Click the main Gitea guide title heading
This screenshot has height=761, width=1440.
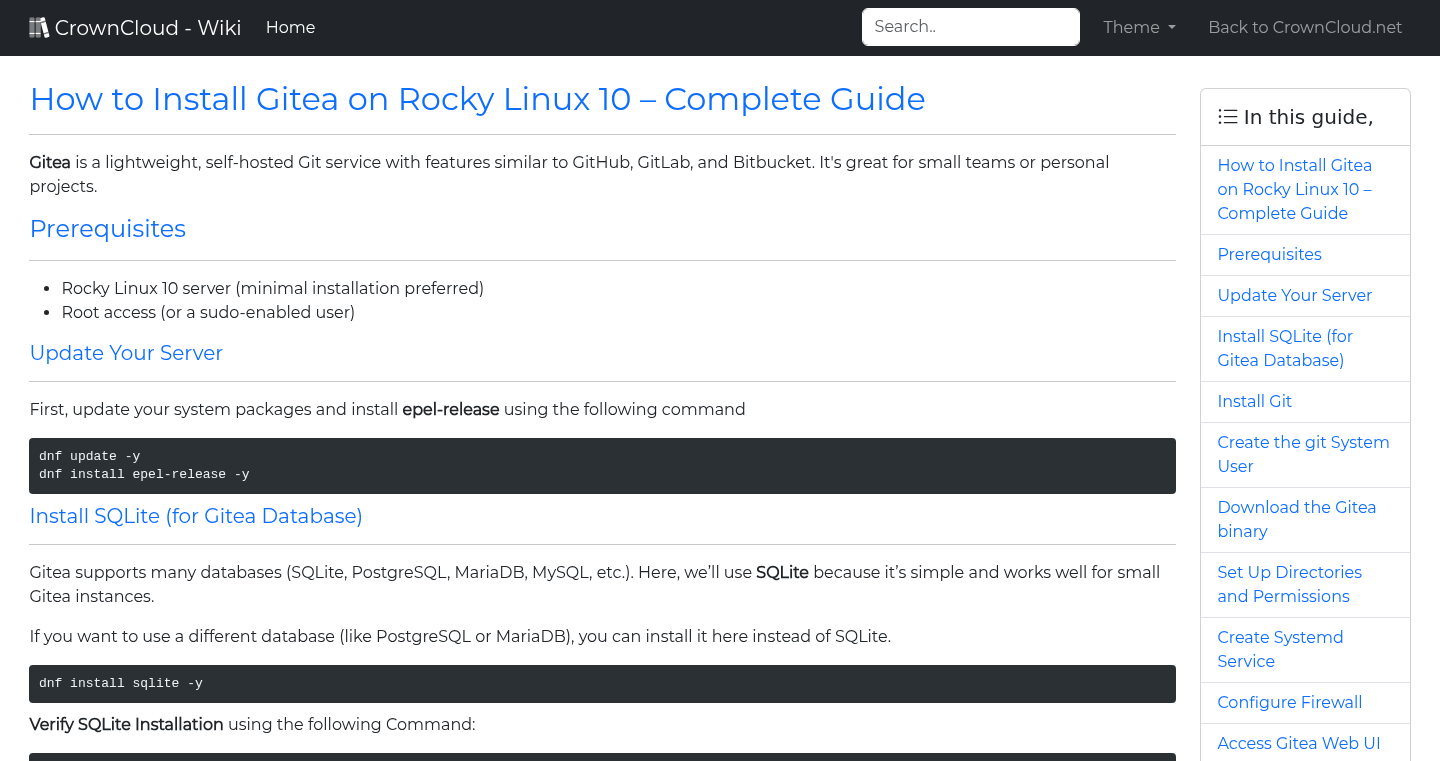pos(477,99)
